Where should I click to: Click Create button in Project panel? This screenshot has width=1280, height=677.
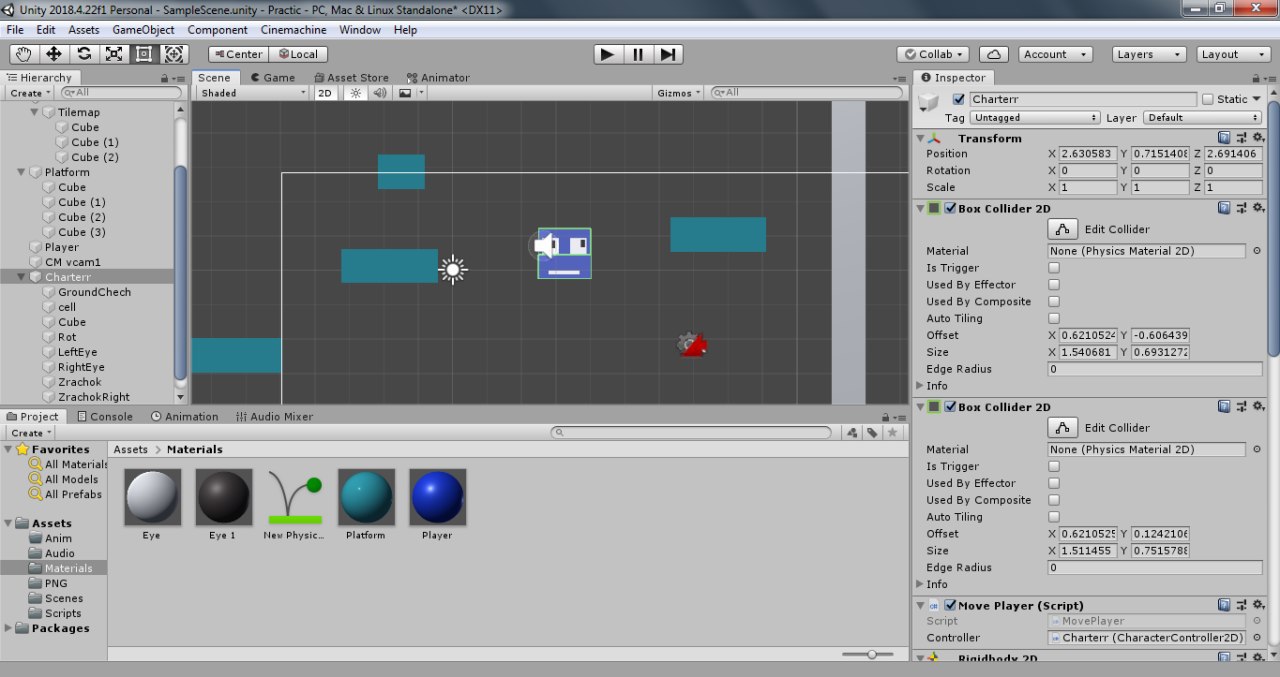29,433
